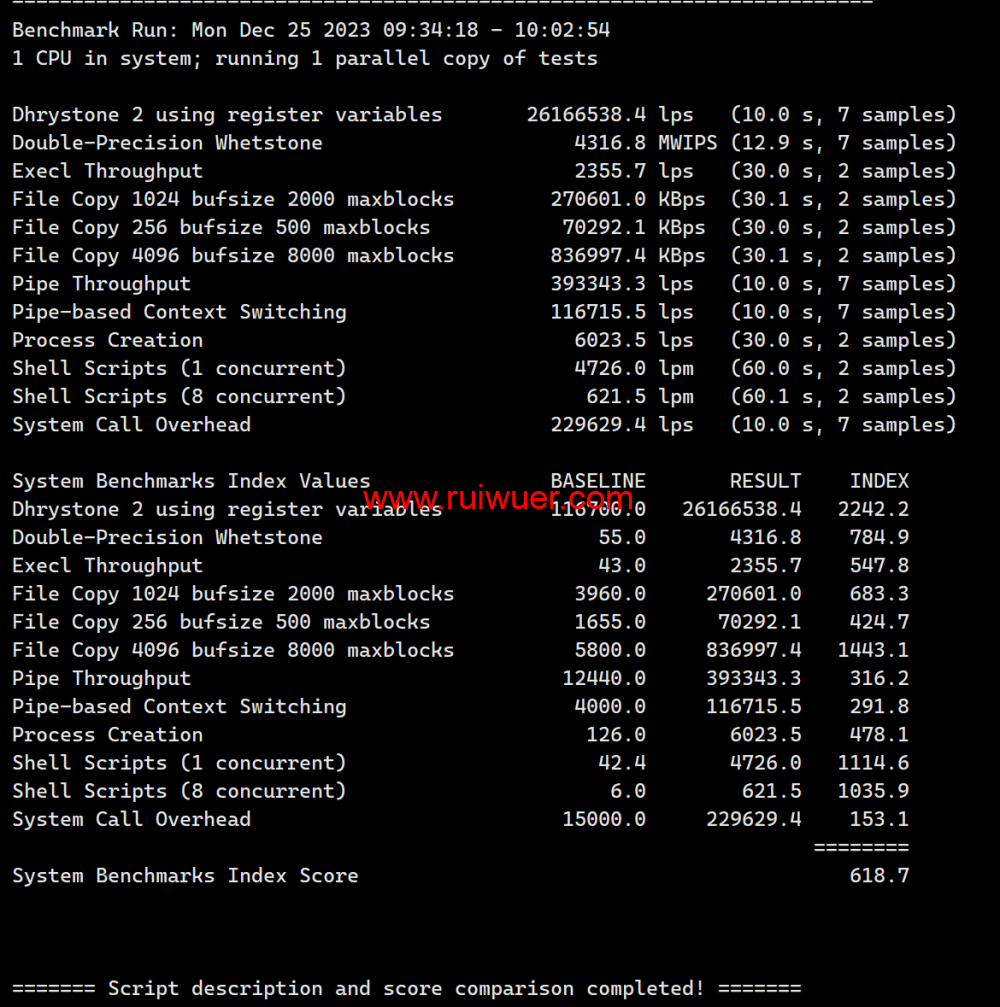
Task: Click the RESULT column header
Action: click(x=765, y=481)
